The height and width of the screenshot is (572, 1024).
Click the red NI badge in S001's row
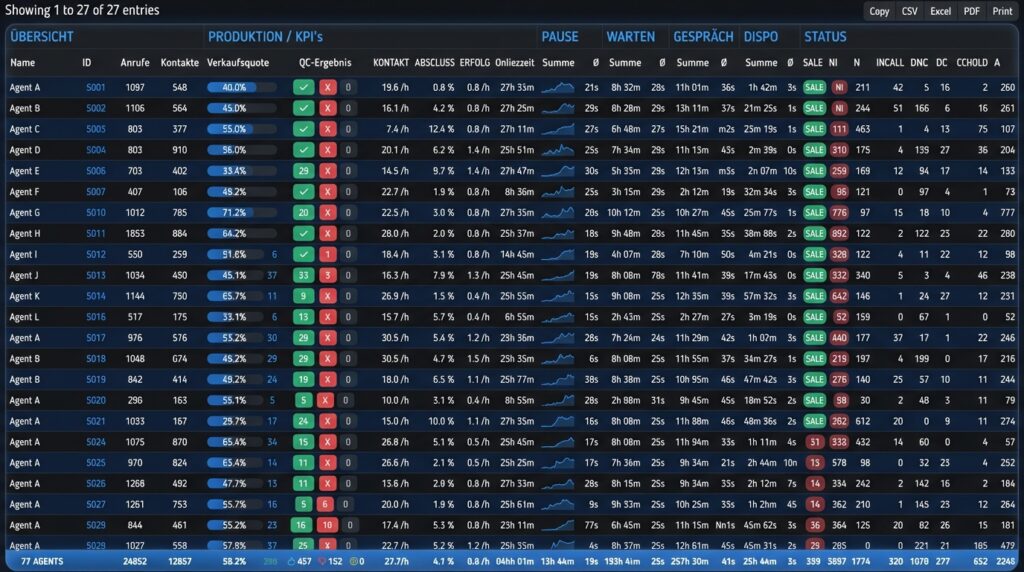pyautogui.click(x=839, y=87)
